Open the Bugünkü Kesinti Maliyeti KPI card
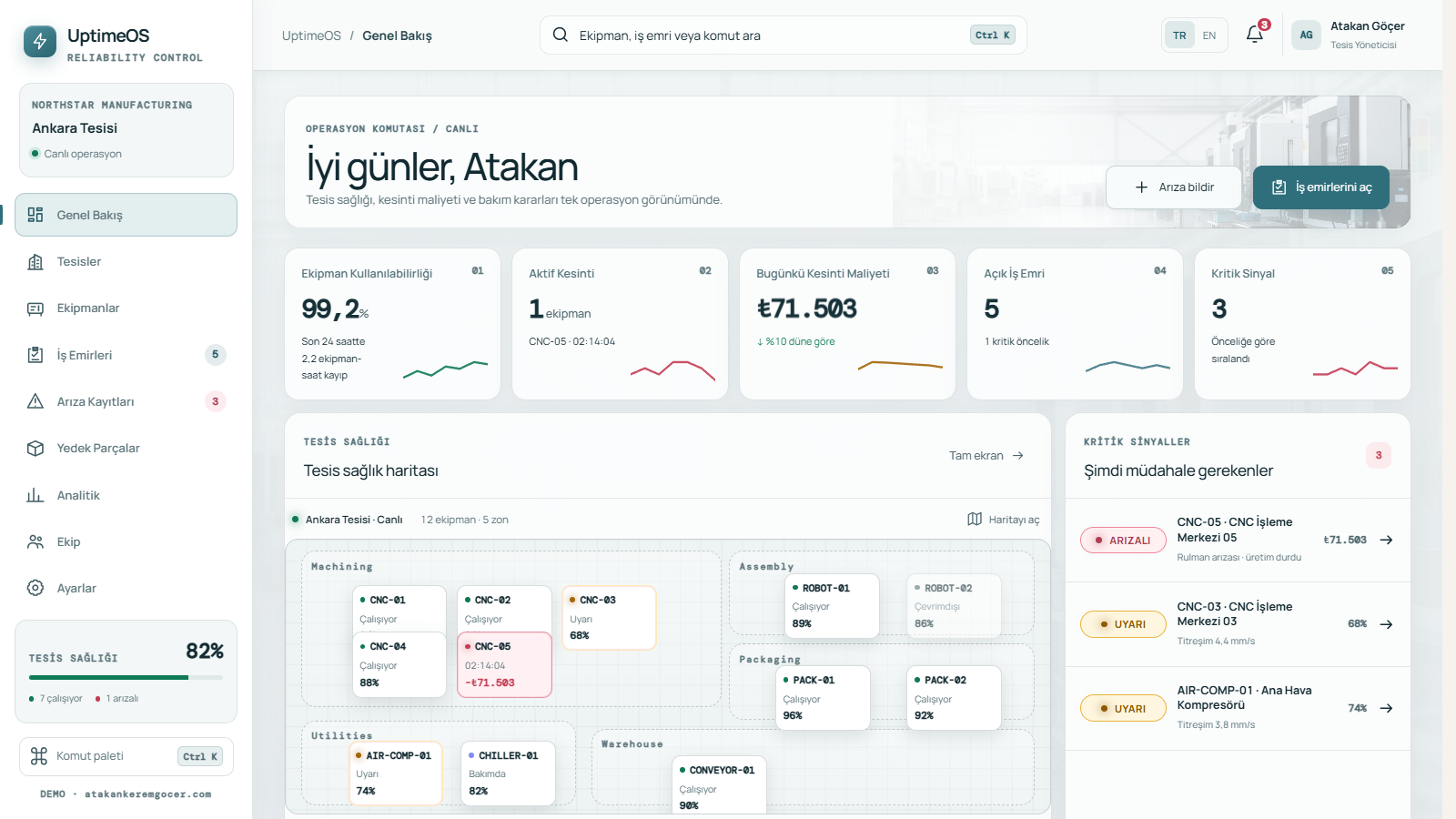 click(x=847, y=324)
